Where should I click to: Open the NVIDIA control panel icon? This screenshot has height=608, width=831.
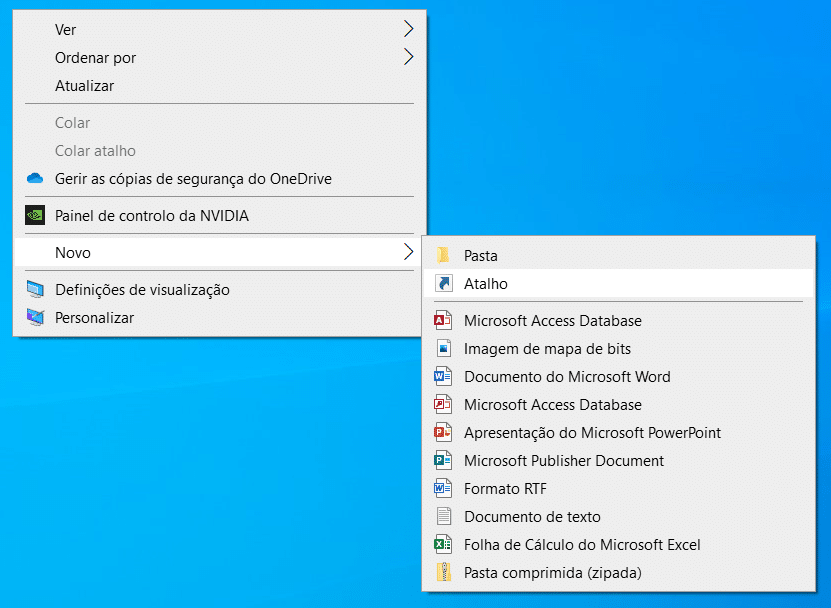(x=35, y=215)
